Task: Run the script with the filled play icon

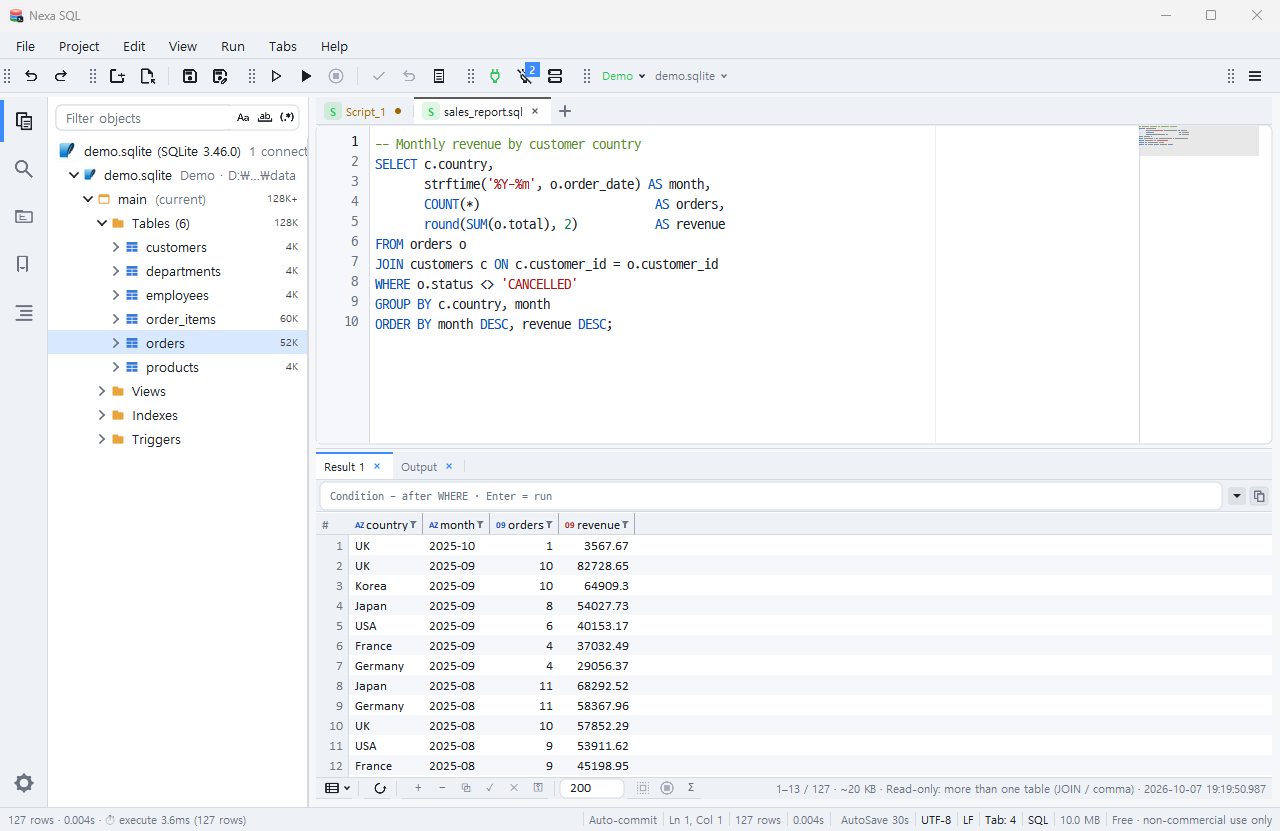Action: tap(306, 76)
